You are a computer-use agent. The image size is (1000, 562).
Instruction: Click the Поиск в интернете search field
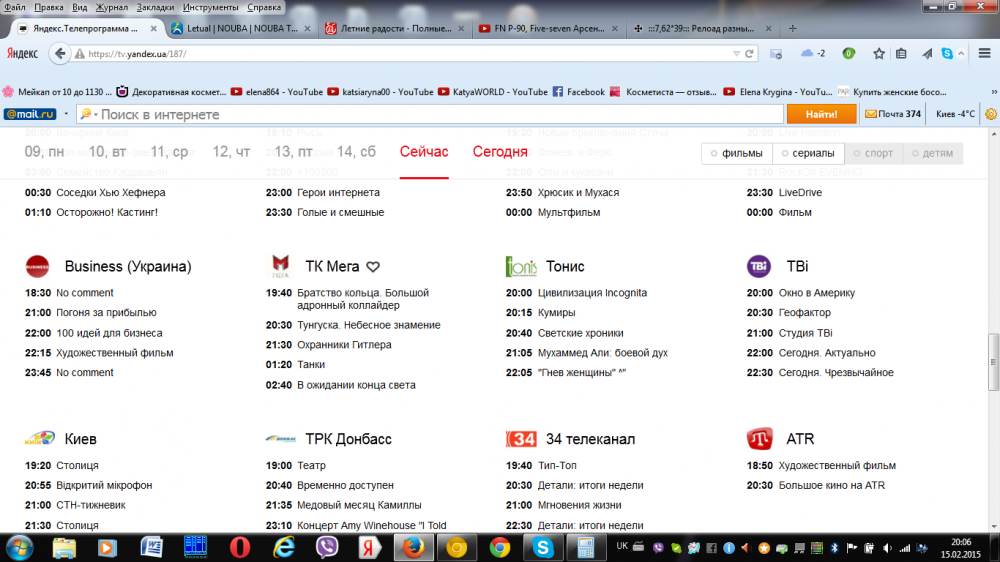click(440, 114)
